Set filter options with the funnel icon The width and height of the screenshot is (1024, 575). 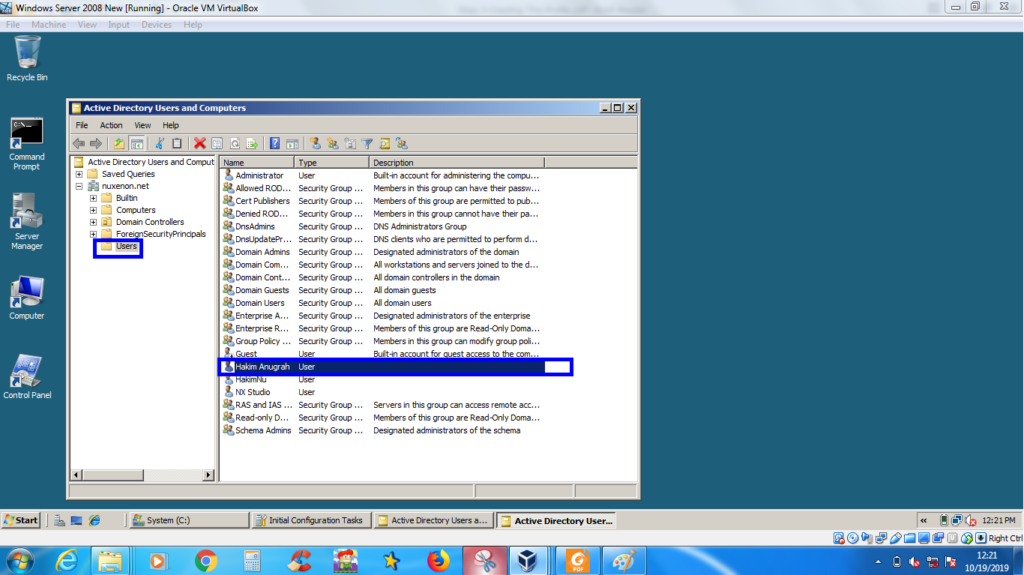click(x=368, y=143)
